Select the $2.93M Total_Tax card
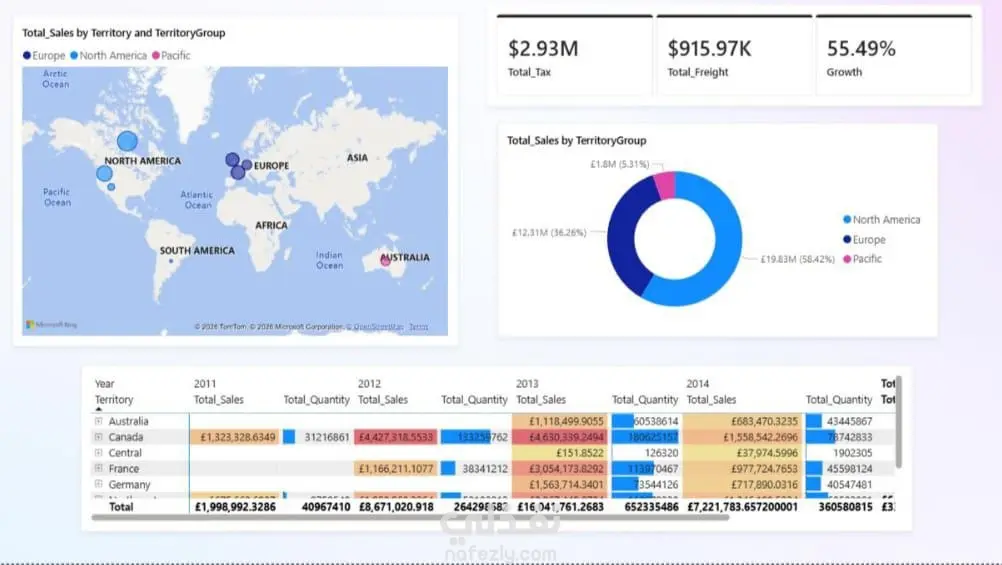The width and height of the screenshot is (1002, 565). pos(574,56)
